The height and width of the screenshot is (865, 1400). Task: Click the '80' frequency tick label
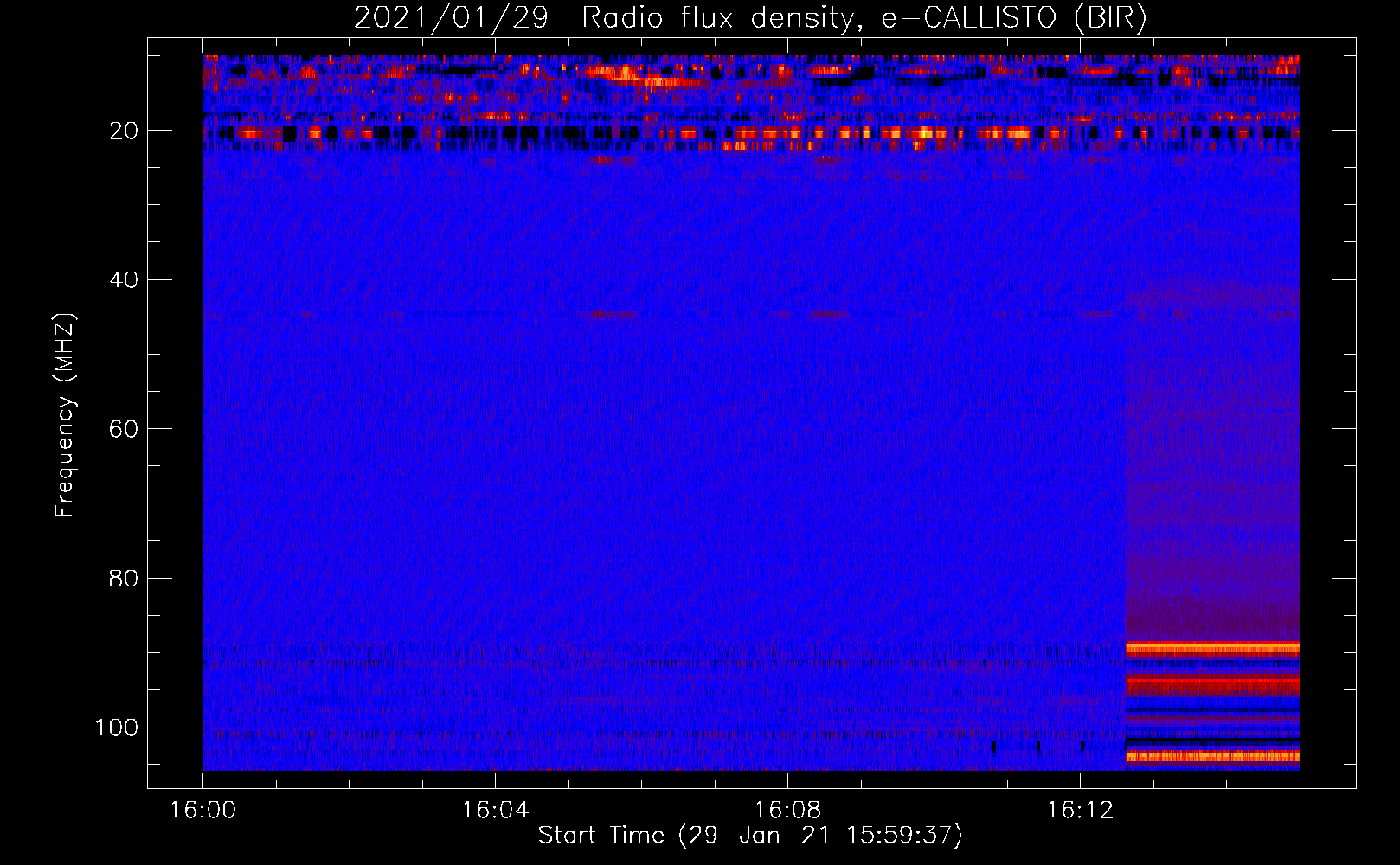click(123, 578)
